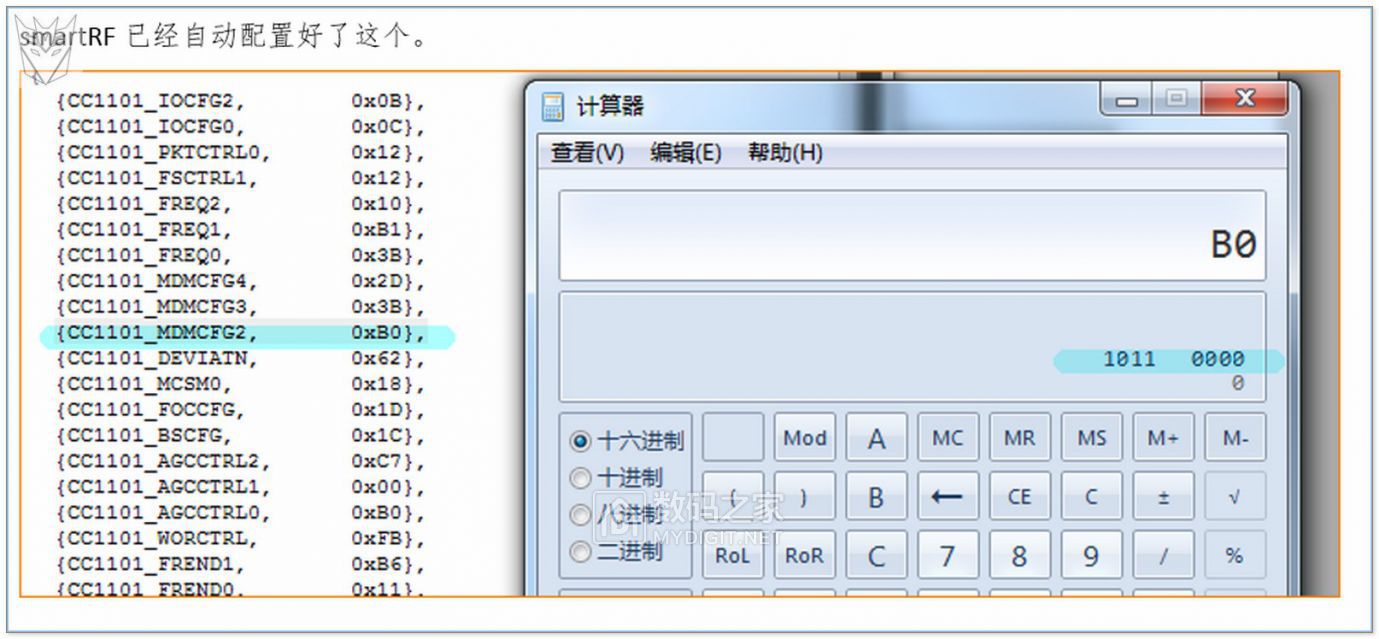Open the 帮助(H) menu
This screenshot has height=639, width=1379.
click(785, 153)
